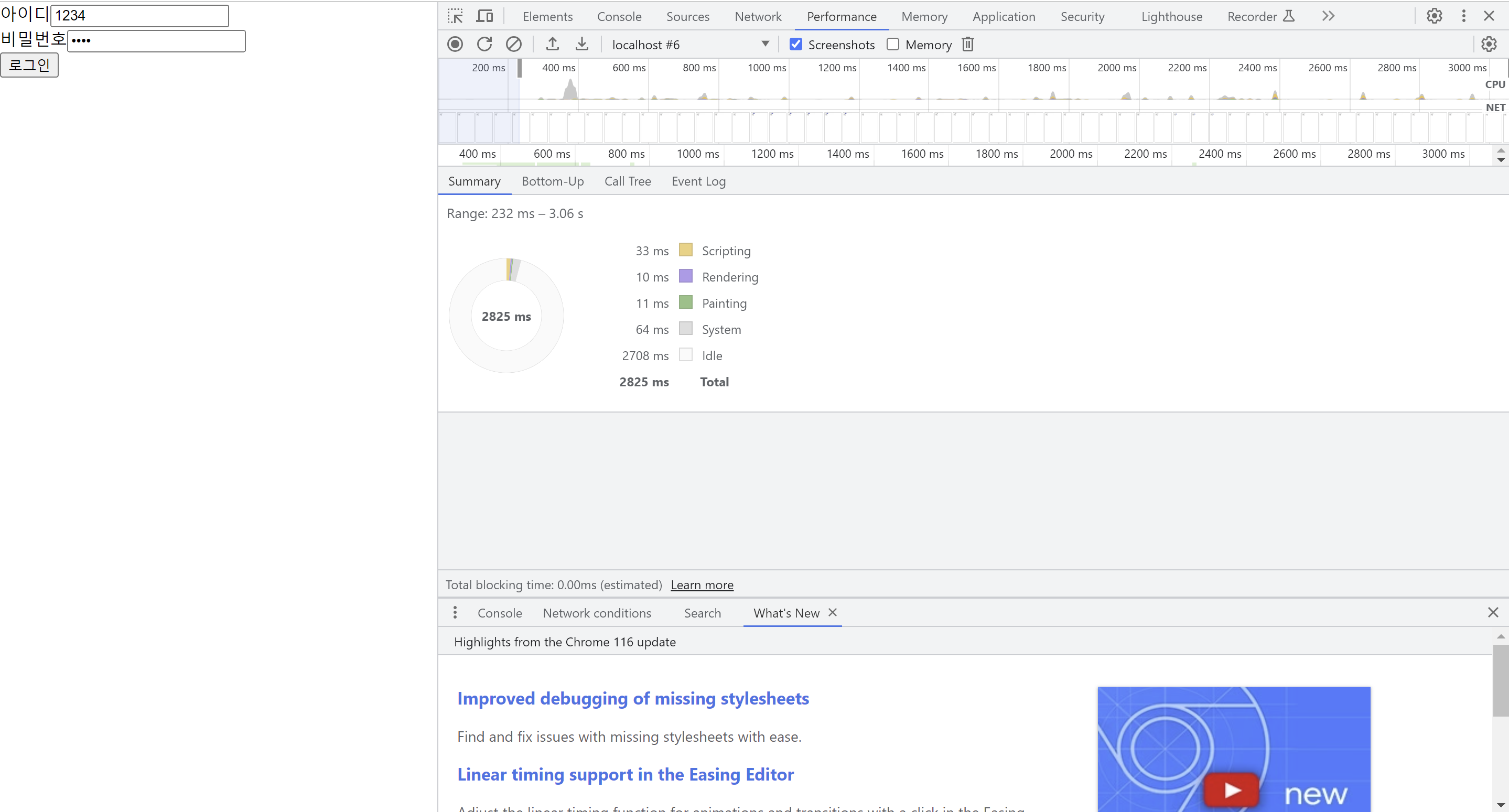
Task: Click the load profile upload icon
Action: (553, 45)
